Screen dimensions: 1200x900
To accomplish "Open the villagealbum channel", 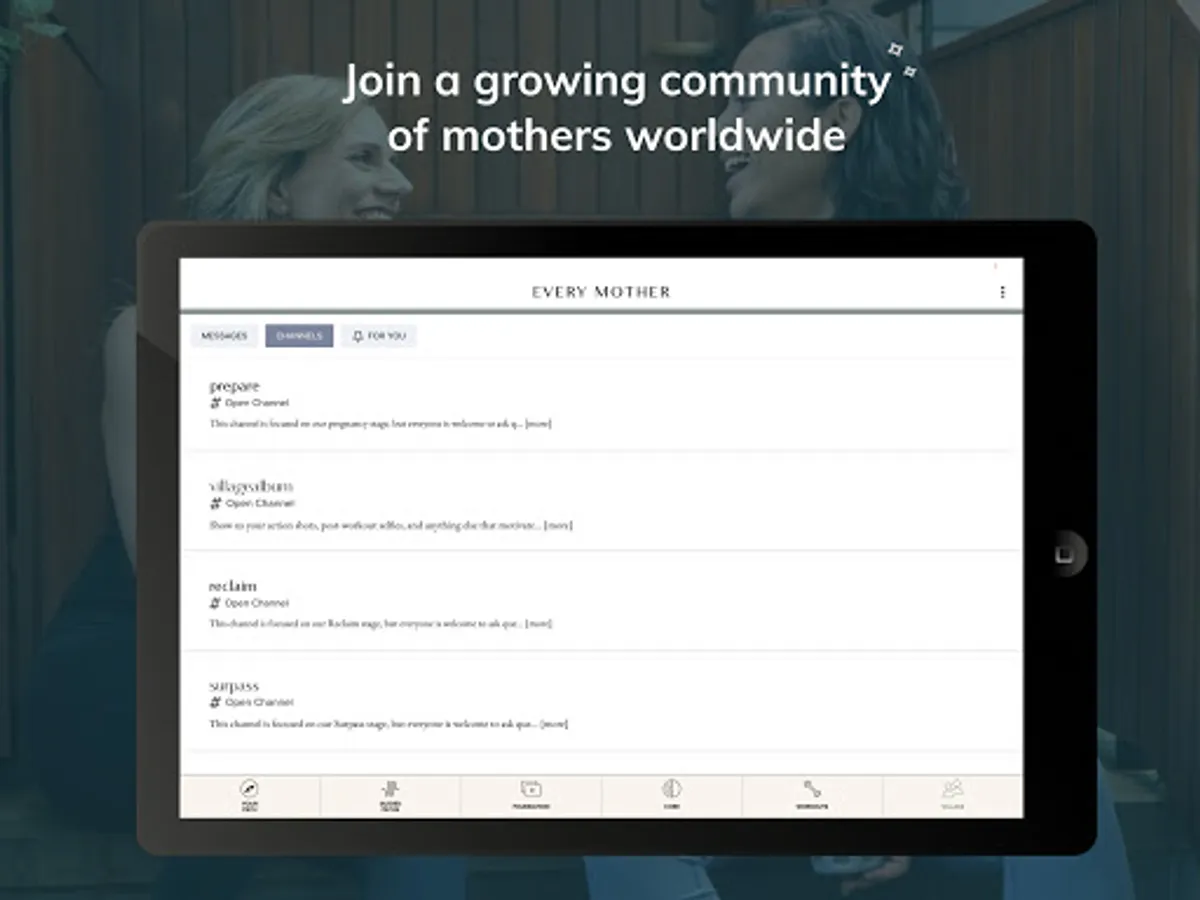I will coord(601,503).
